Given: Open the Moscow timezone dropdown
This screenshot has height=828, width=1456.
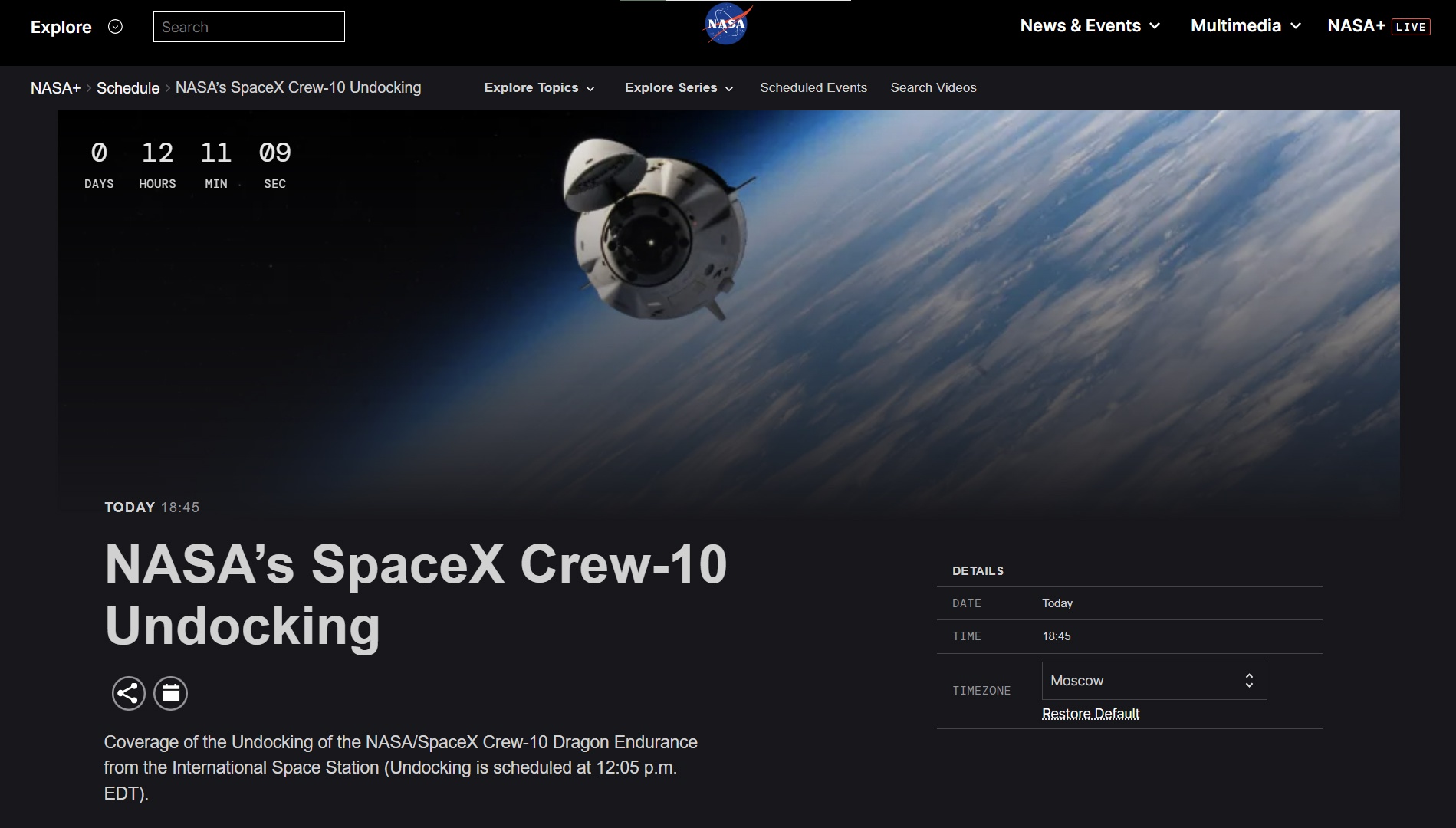Looking at the screenshot, I should 1154,681.
